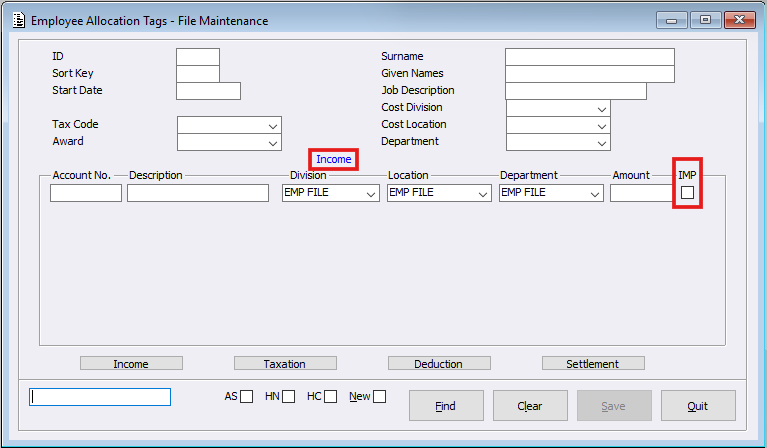767x448 pixels.
Task: Click into the Surname field
Action: pyautogui.click(x=589, y=57)
